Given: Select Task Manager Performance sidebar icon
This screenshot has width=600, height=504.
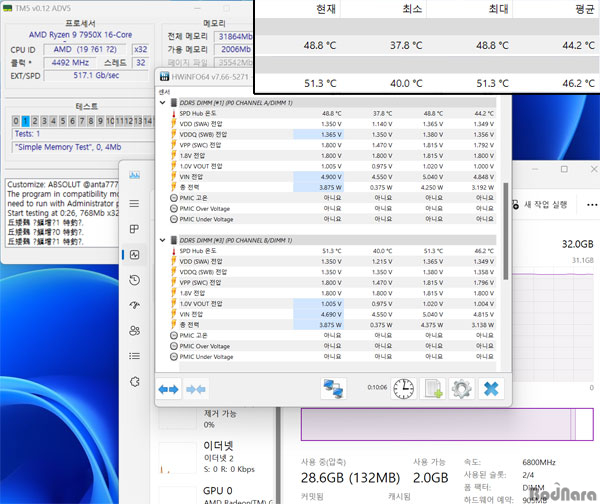Looking at the screenshot, I should coord(134,254).
